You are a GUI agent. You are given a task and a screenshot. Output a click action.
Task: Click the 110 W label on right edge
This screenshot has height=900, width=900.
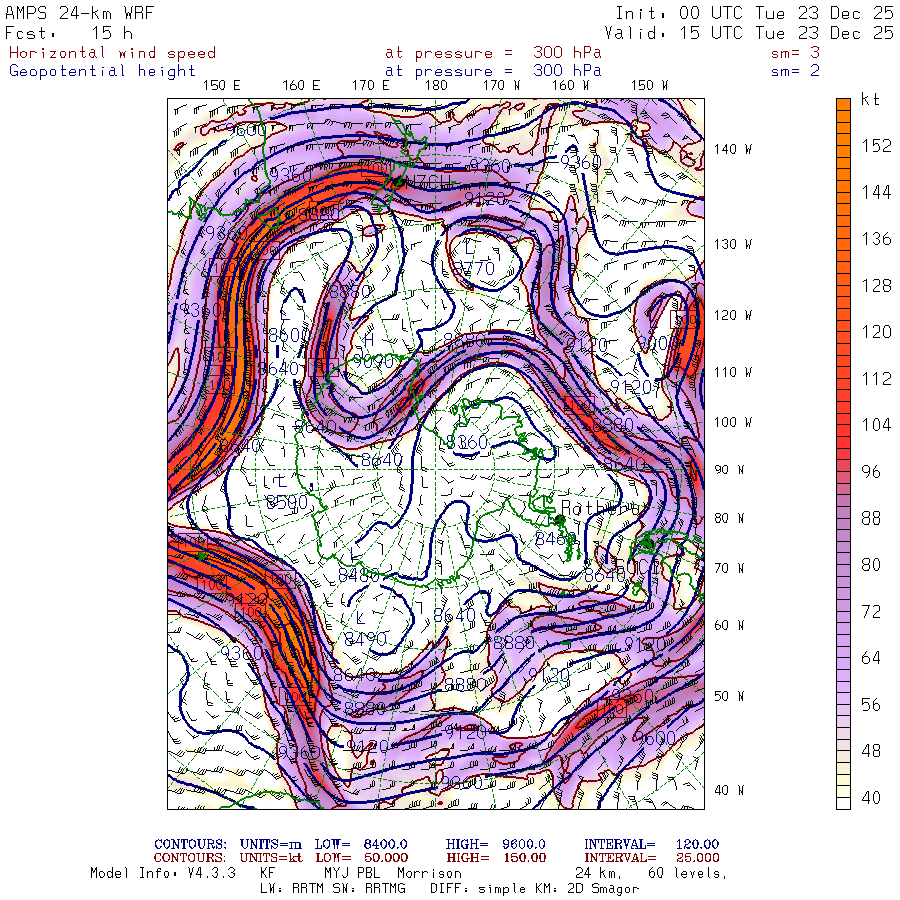point(733,372)
